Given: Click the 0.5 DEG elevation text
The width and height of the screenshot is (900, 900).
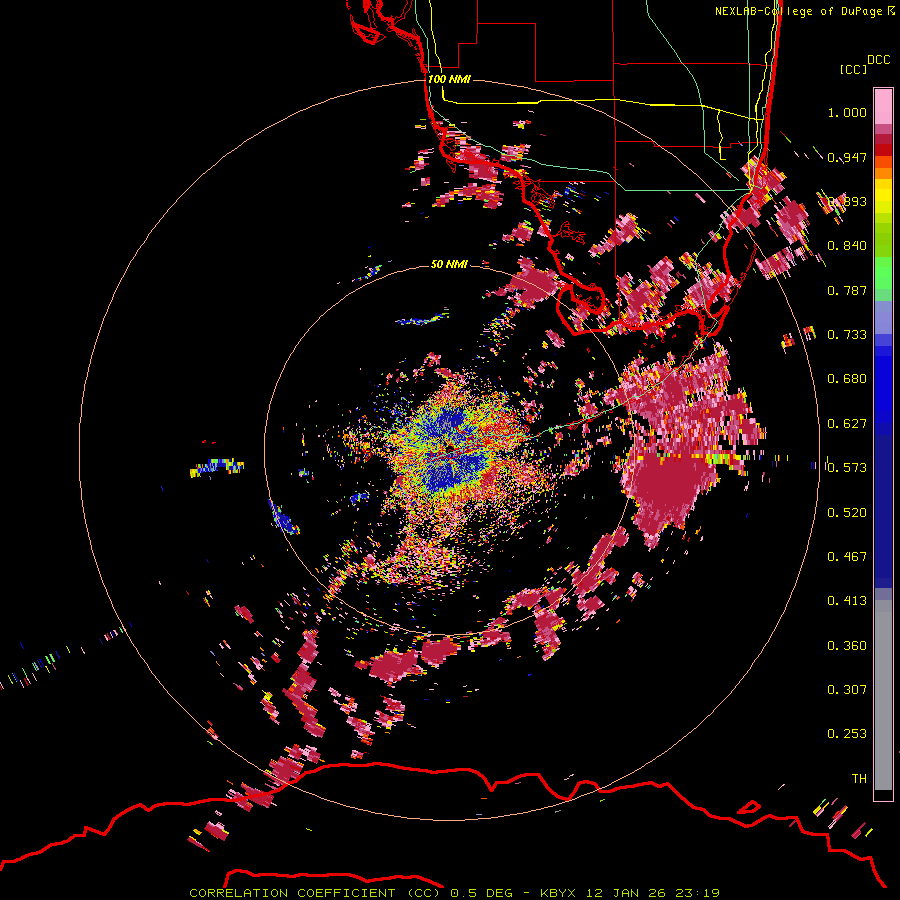Looking at the screenshot, I should pos(482,893).
